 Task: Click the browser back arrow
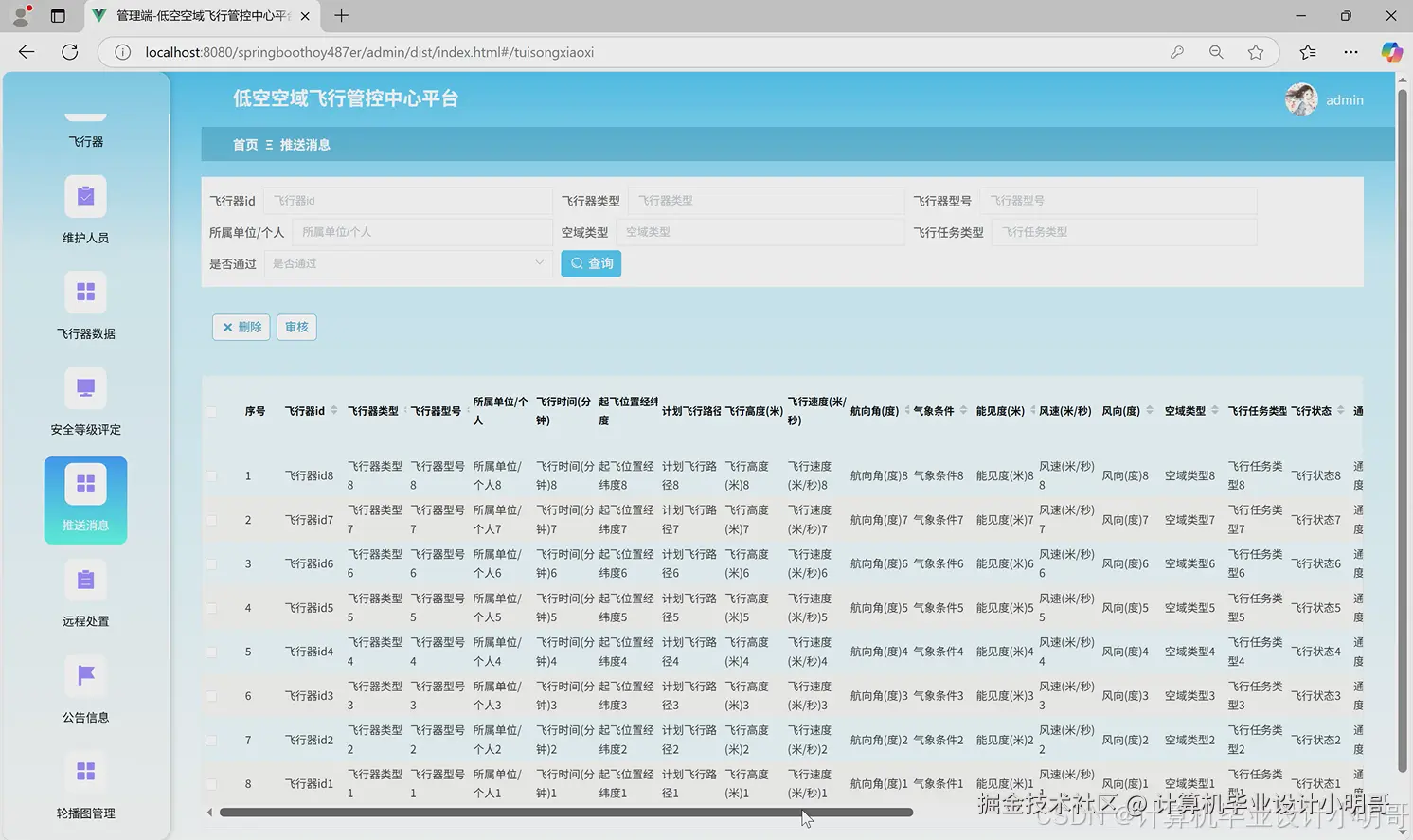click(x=27, y=52)
